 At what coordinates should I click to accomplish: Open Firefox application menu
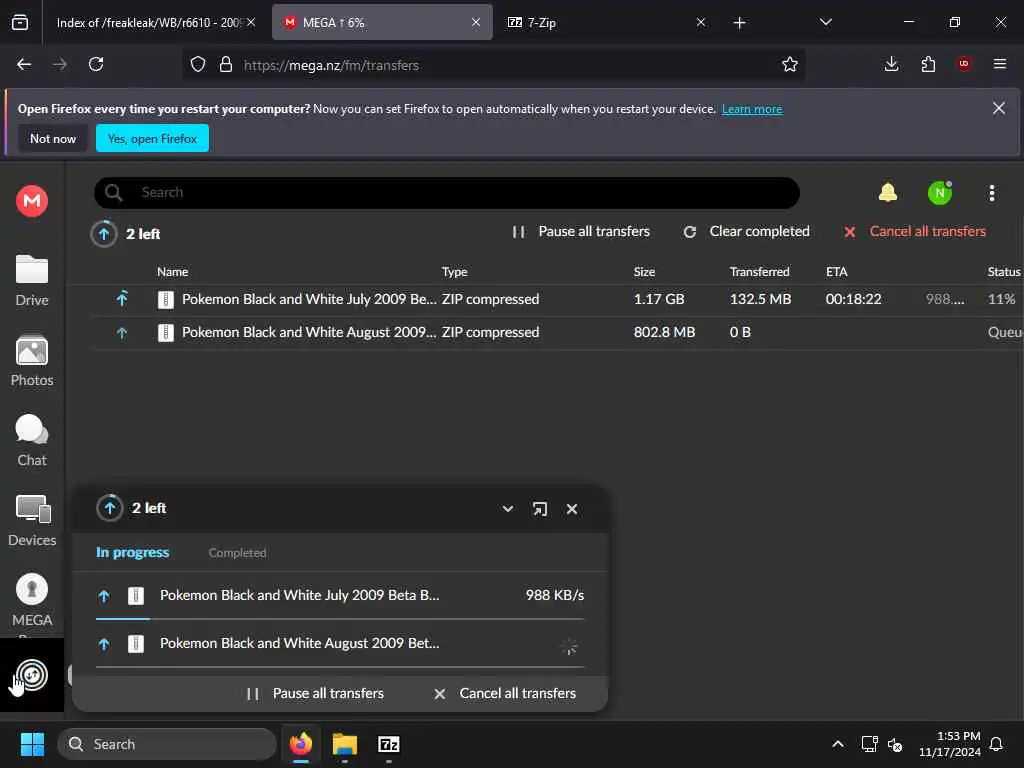tap(999, 64)
